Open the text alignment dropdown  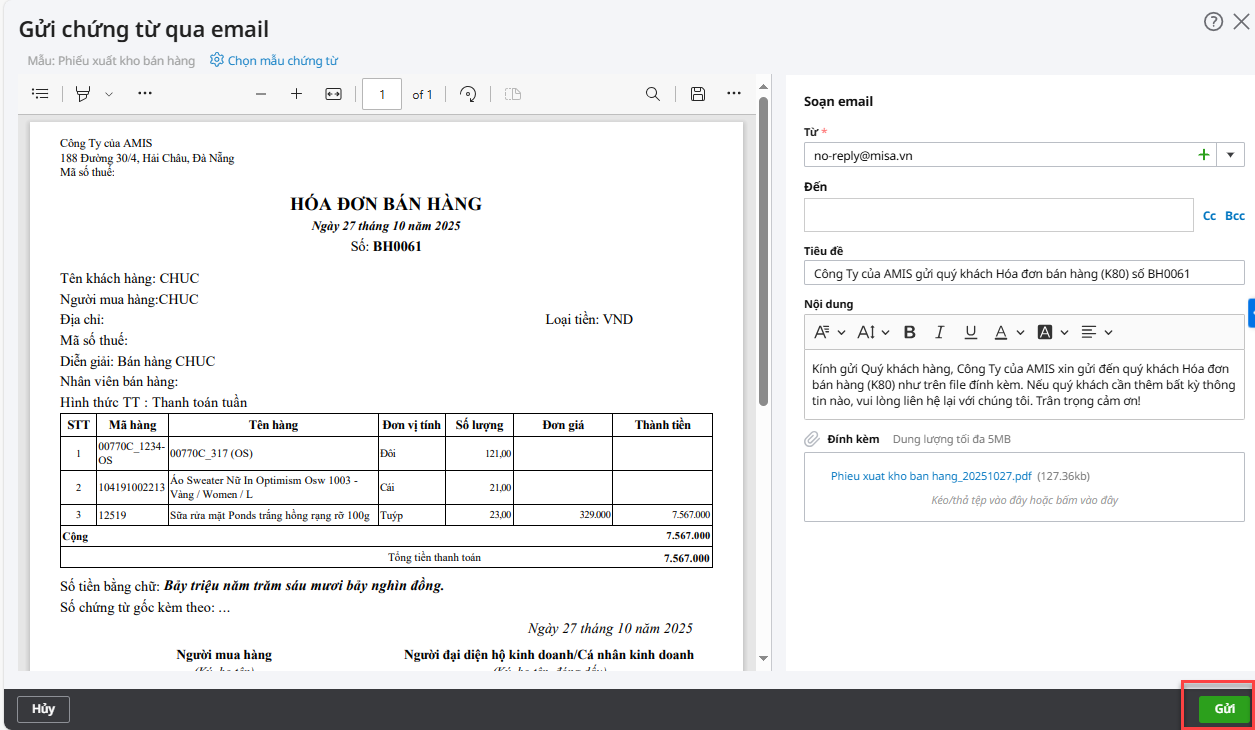[1097, 332]
